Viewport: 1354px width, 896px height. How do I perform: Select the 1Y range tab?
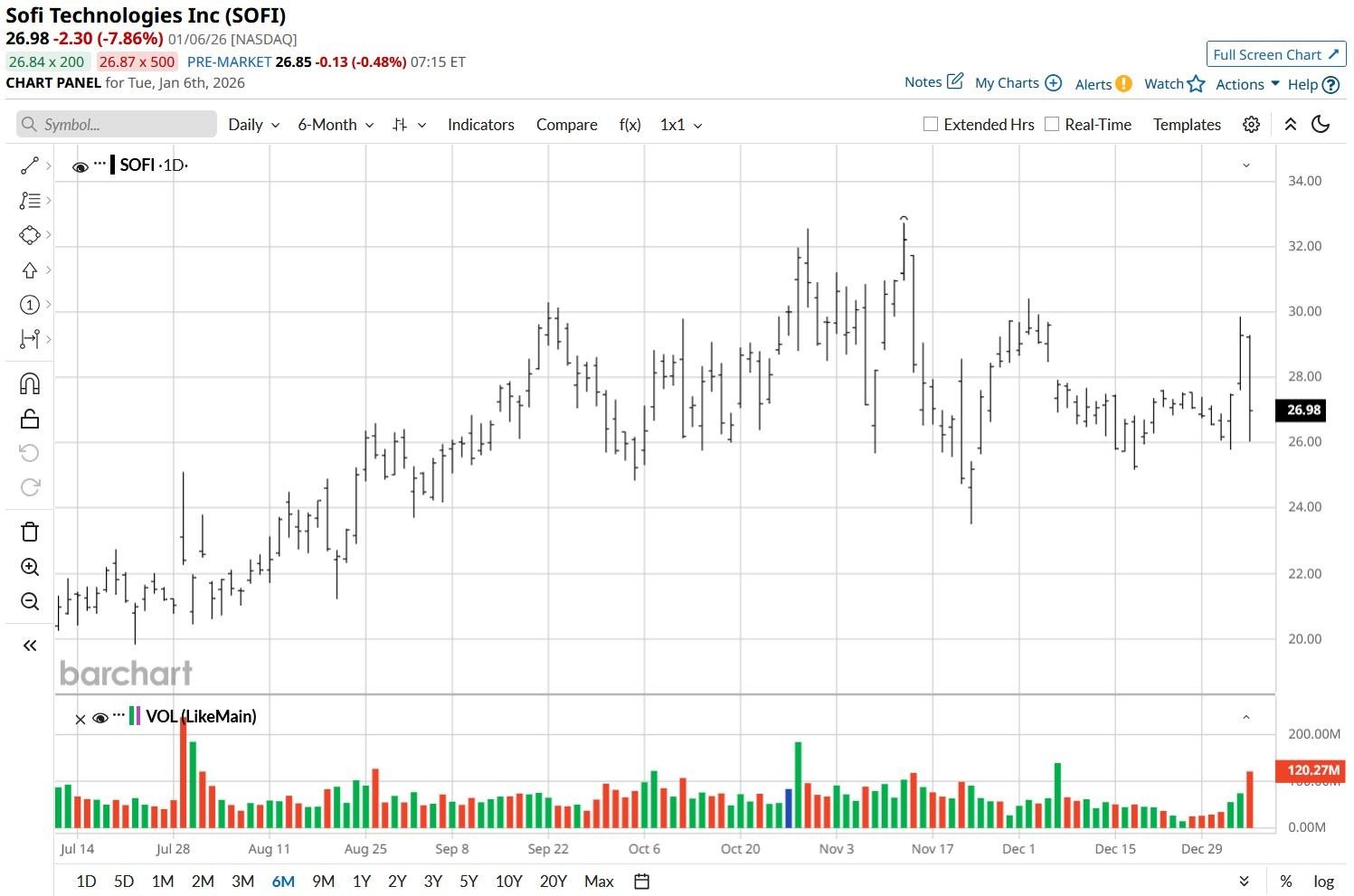coord(362,882)
